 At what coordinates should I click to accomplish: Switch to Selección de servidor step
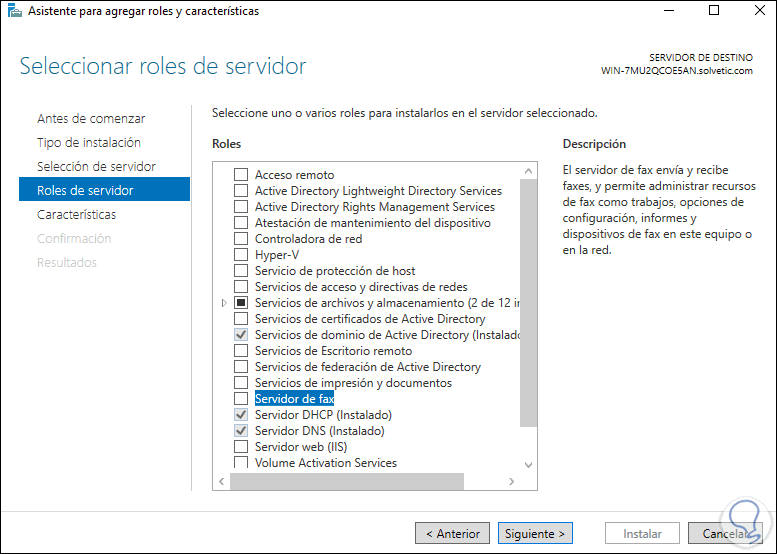(96, 167)
